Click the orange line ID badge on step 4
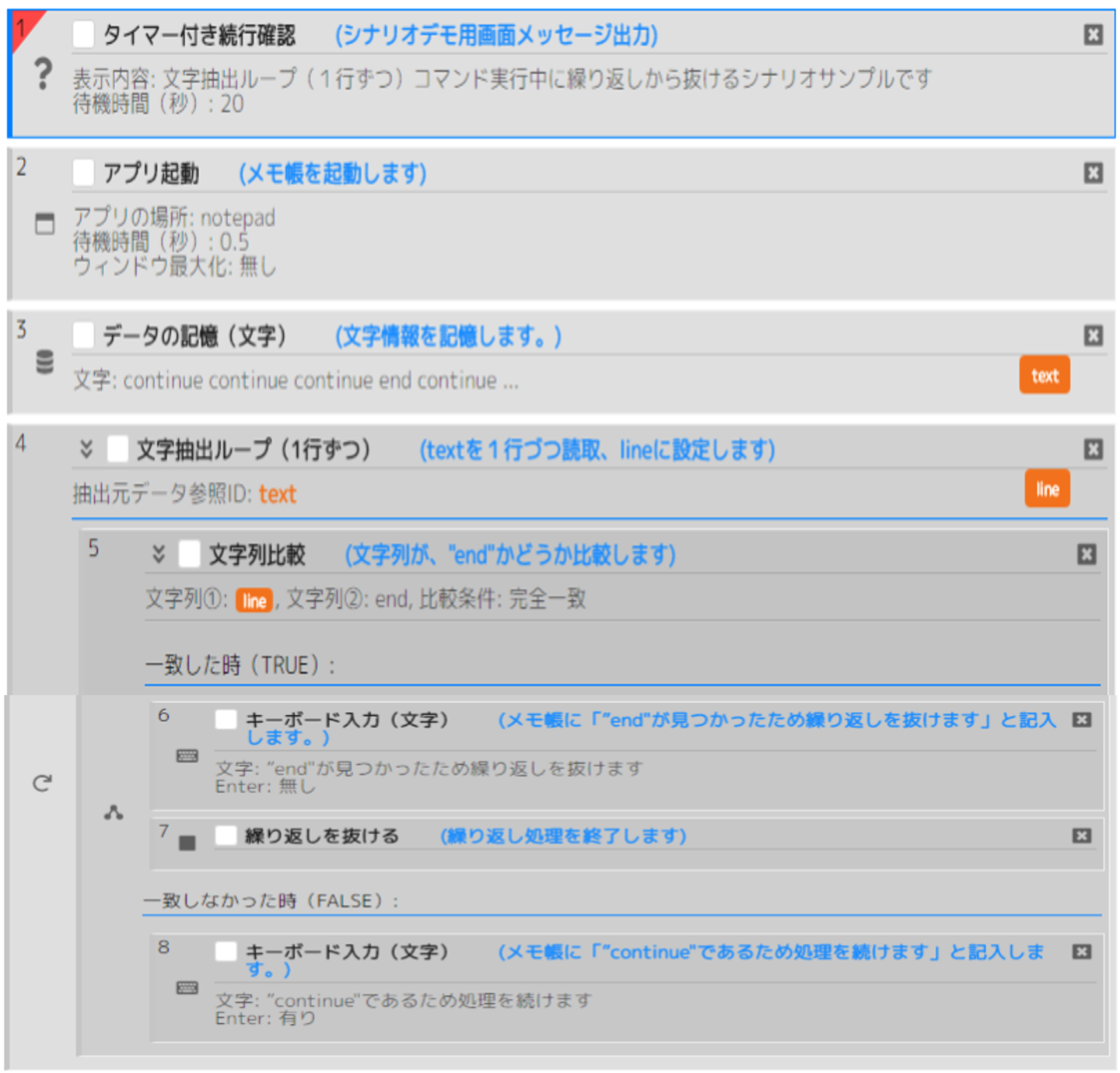Viewport: 1120px width, 1073px height. (1046, 489)
